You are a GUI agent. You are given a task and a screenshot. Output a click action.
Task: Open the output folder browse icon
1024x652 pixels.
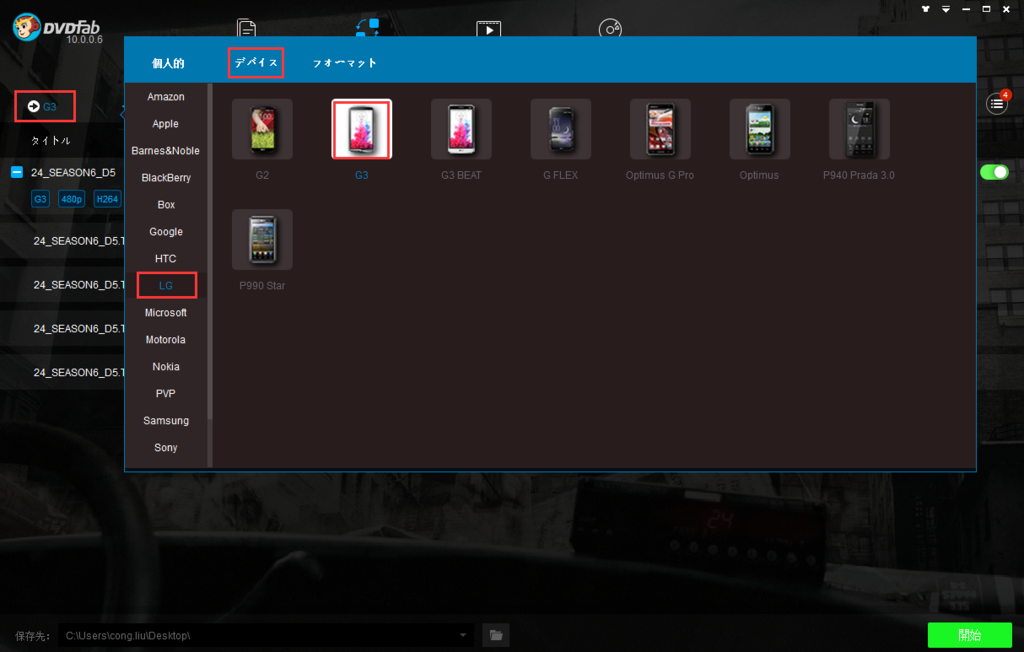coord(496,635)
